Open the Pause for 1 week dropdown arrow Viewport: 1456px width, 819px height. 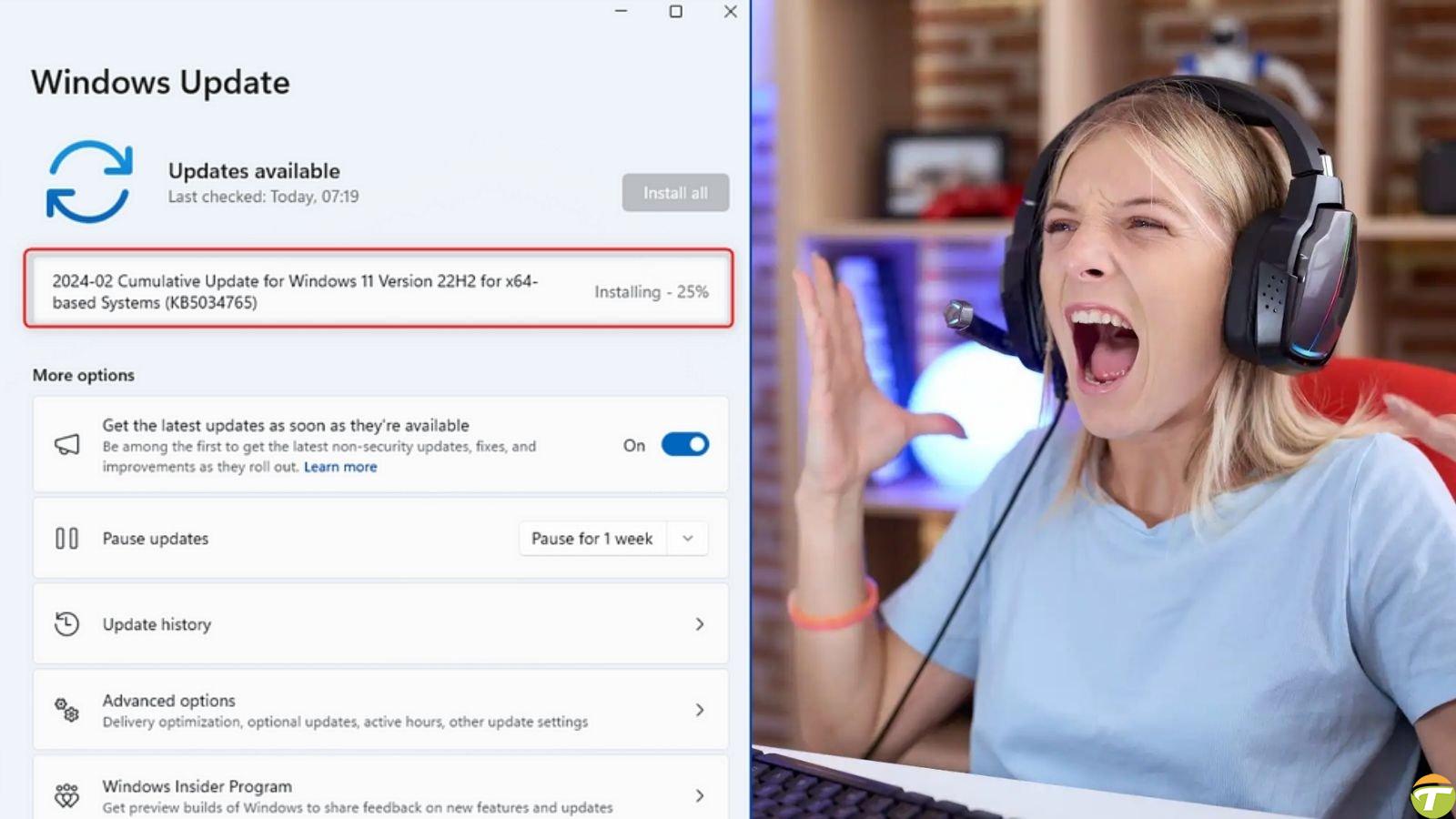point(688,539)
